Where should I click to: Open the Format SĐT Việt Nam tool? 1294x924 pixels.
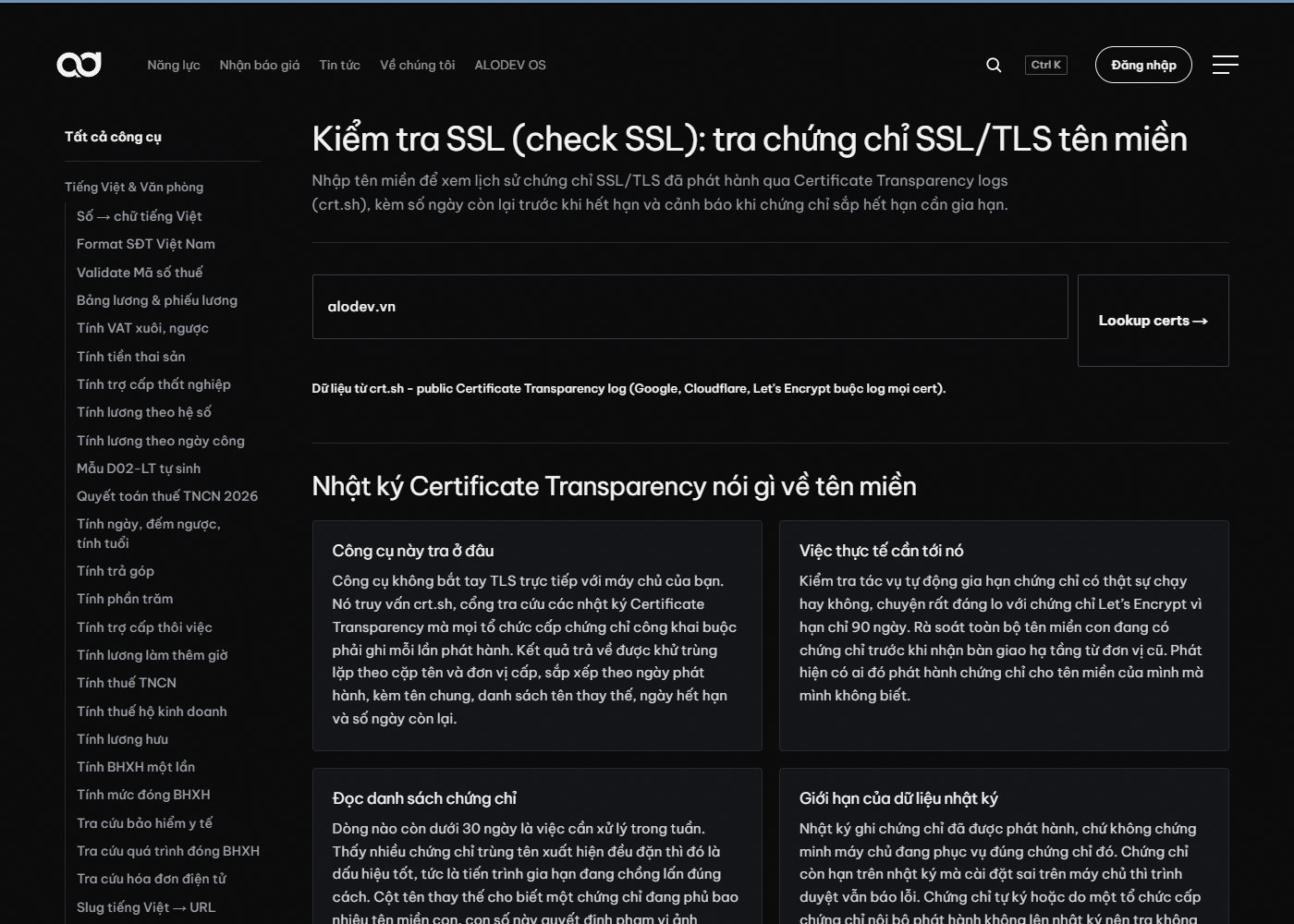146,244
